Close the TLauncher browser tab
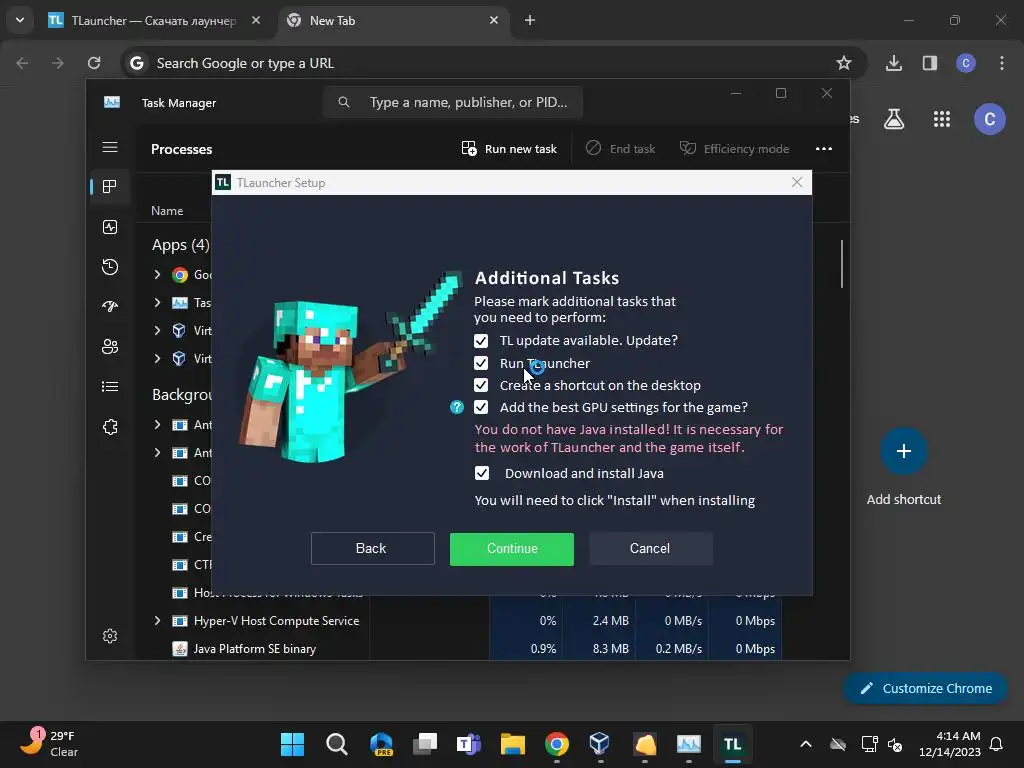The width and height of the screenshot is (1024, 768). pyautogui.click(x=256, y=20)
